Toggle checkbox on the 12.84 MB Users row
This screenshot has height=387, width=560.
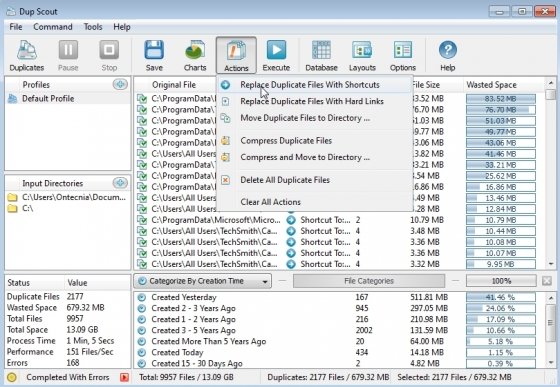(x=142, y=209)
